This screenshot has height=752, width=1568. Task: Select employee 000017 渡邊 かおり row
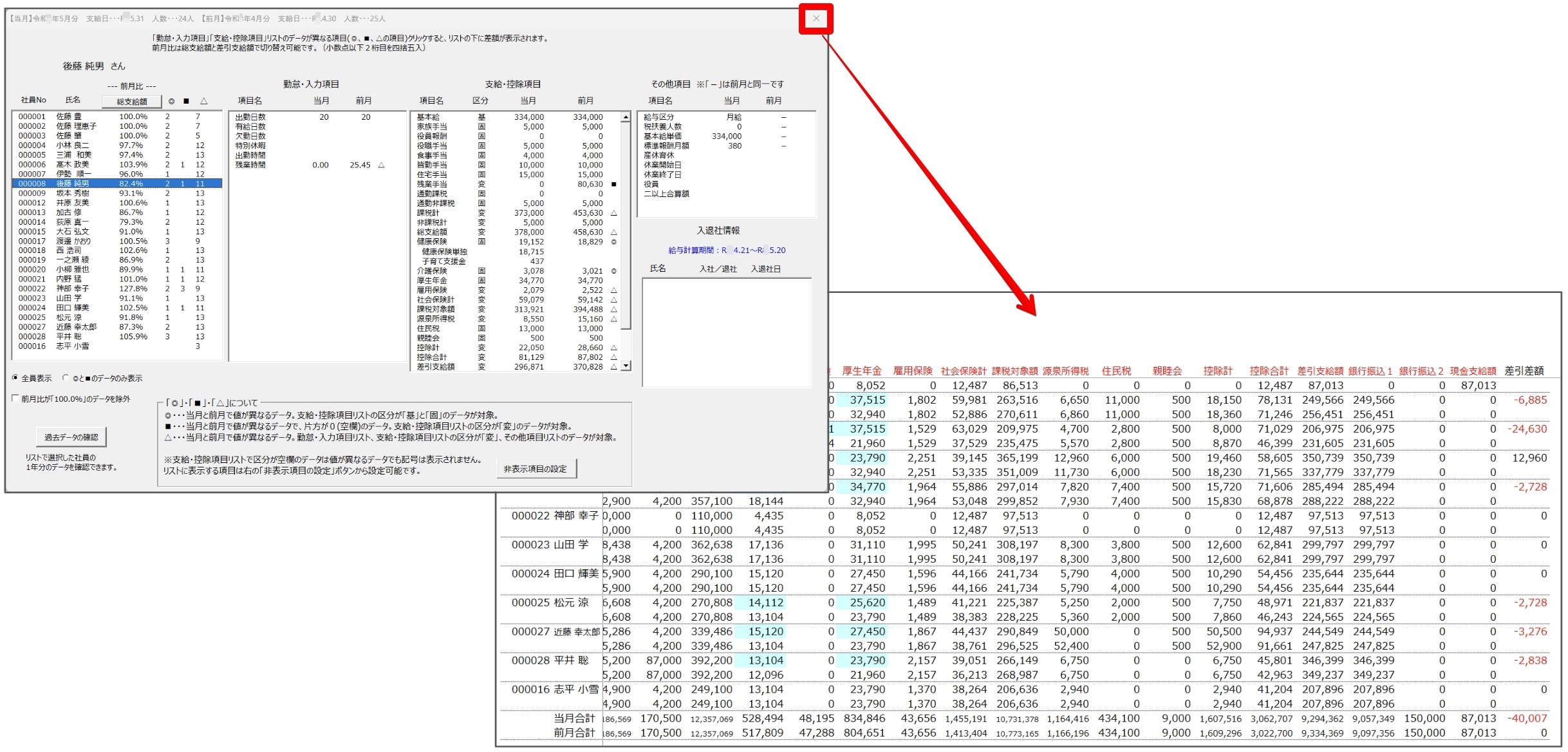(x=117, y=241)
